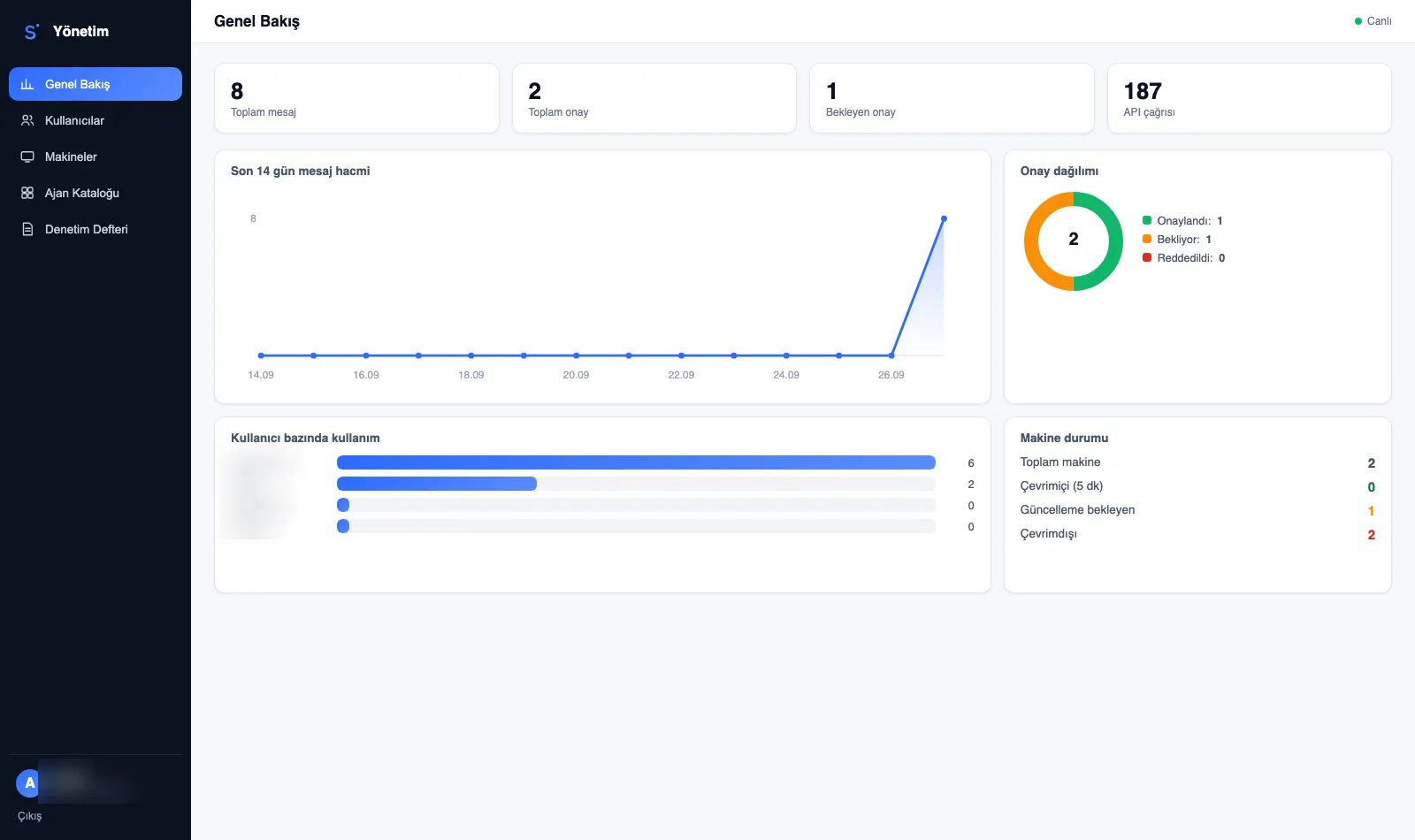This screenshot has height=840, width=1415.
Task: Click the red Reddedildi legend swatch
Action: (1147, 257)
